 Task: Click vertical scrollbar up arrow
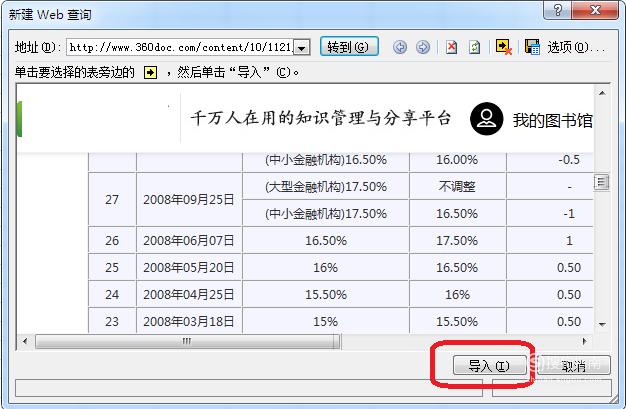(x=602, y=93)
